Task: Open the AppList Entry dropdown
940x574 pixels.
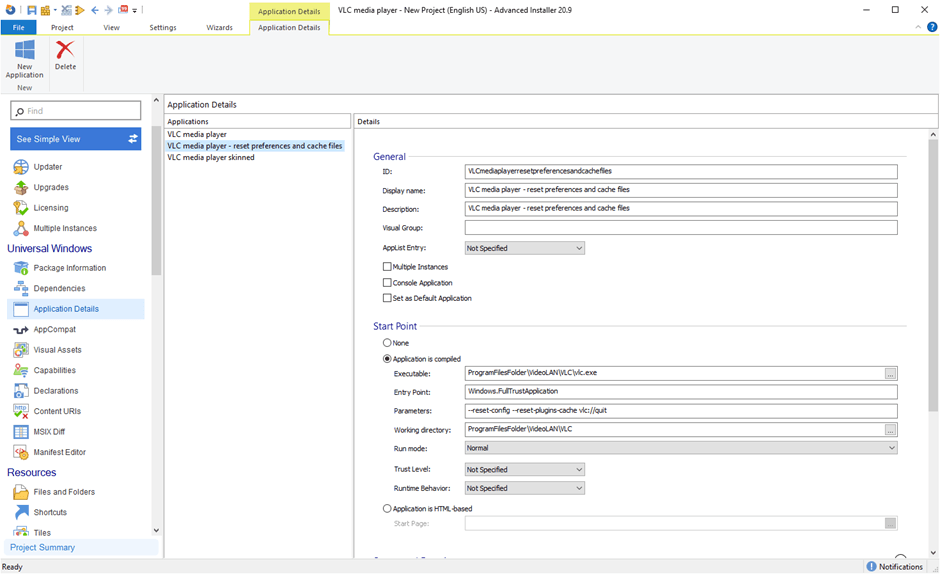Action: pos(525,248)
